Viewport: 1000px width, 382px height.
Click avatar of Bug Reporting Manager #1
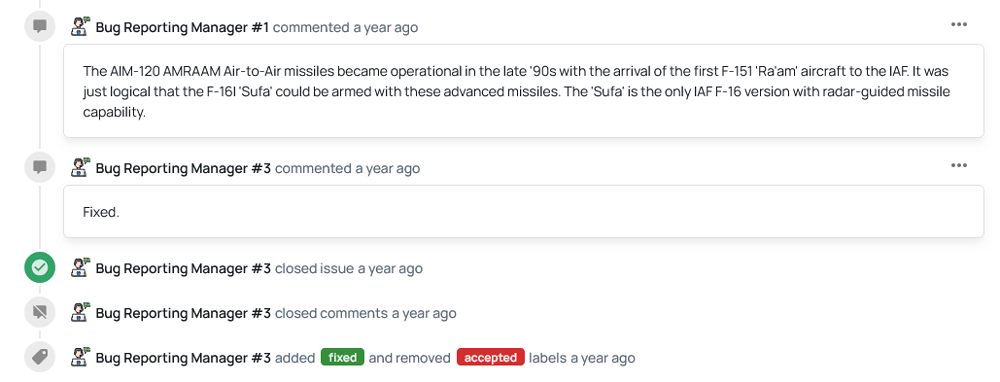[81, 26]
